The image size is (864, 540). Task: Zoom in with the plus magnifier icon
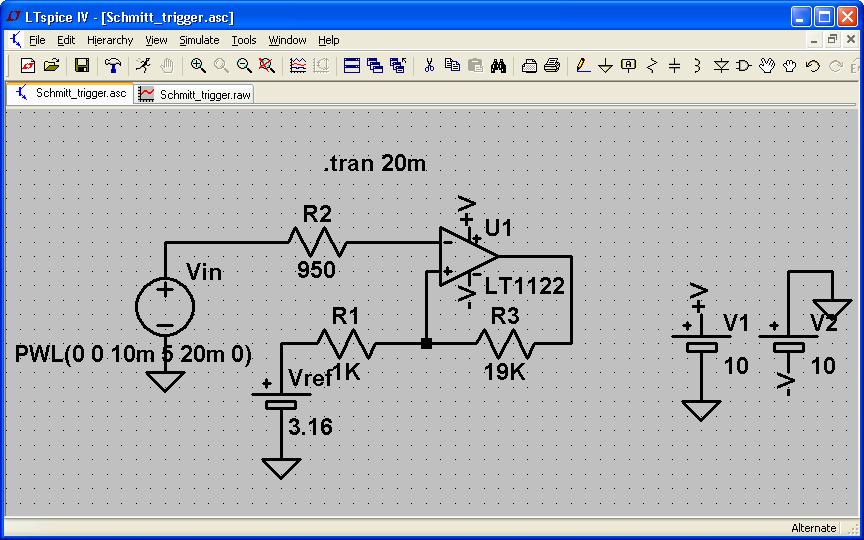198,66
